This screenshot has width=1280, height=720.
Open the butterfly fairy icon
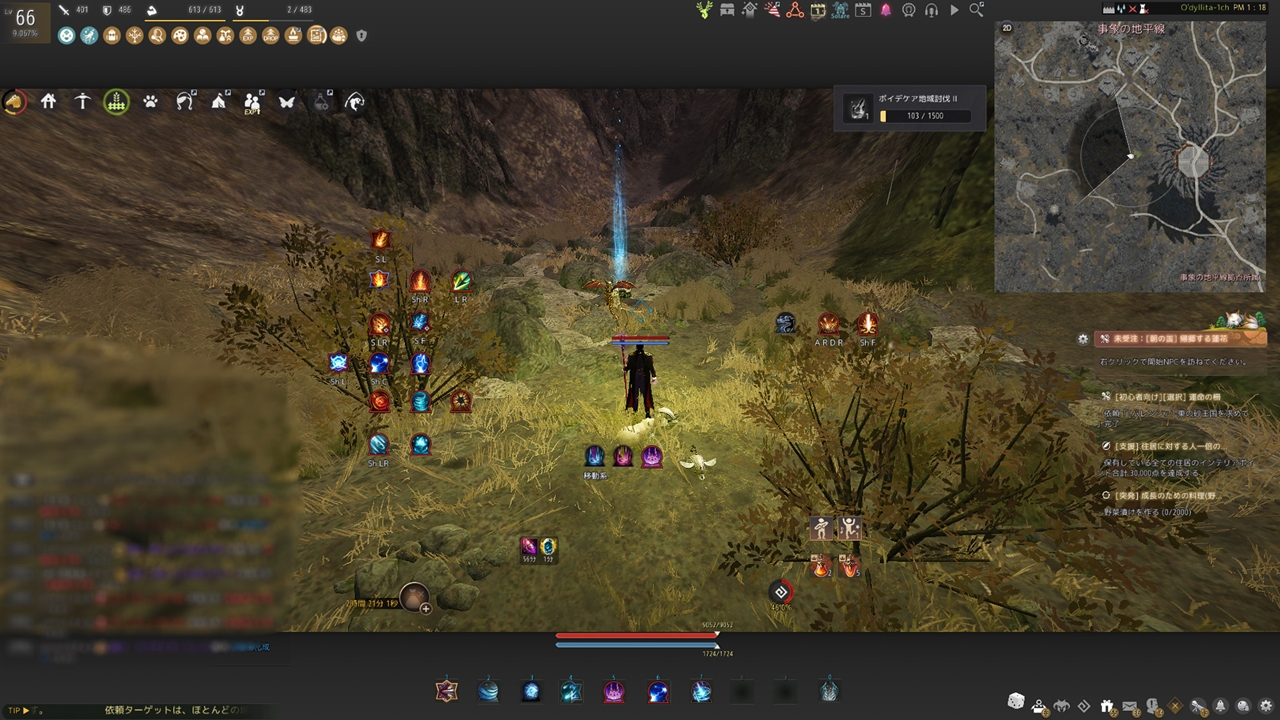click(287, 102)
